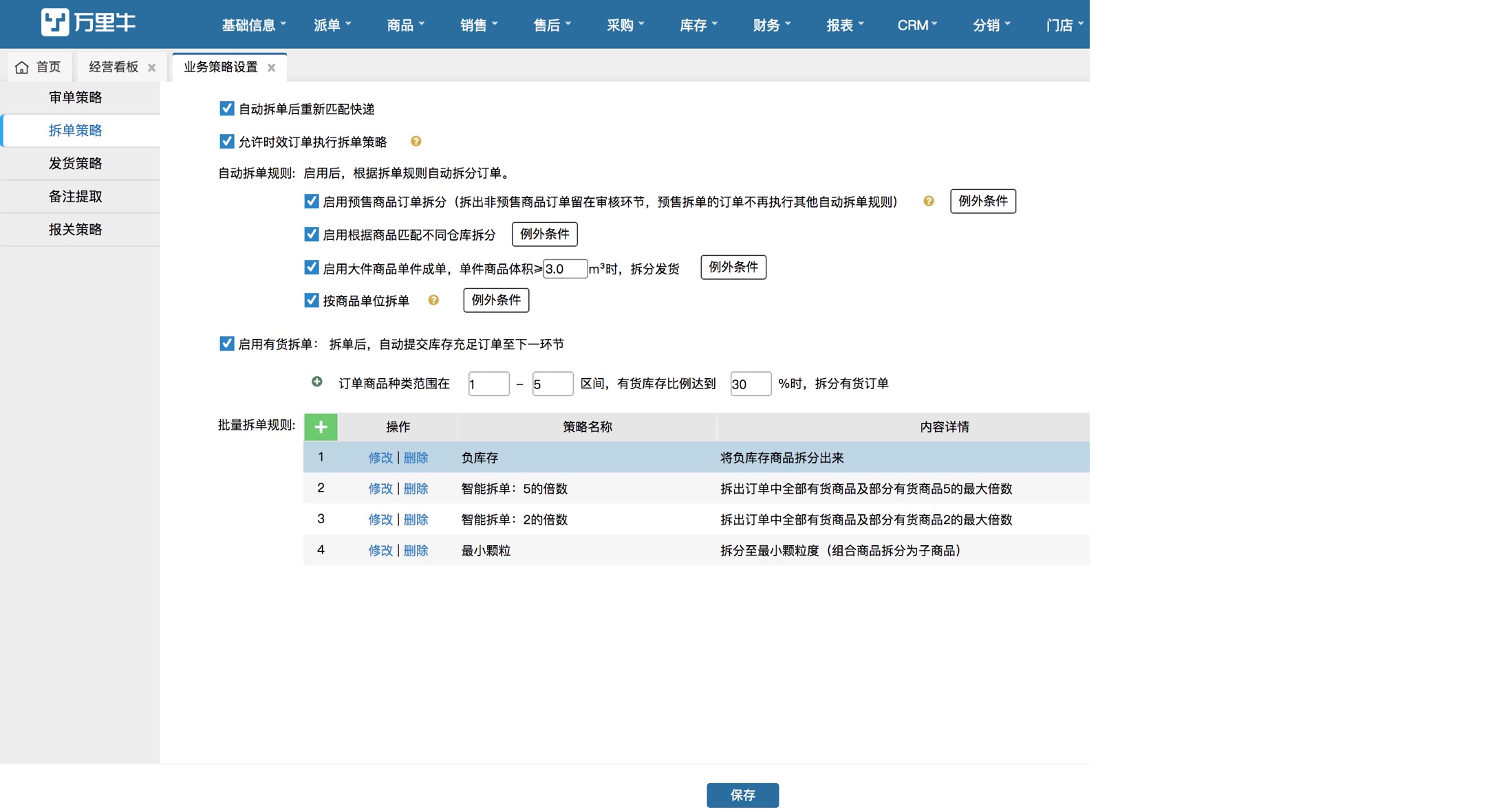The width and height of the screenshot is (1486, 812).
Task: Toggle 启用有货拆单 checkbox
Action: point(226,344)
